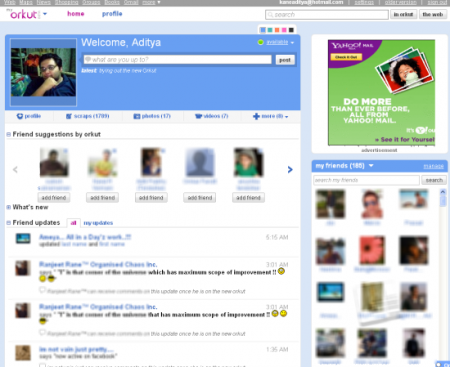Screen dimensions: 450x367
Task: Choose the blue theme color swatch
Action: coord(263,30)
